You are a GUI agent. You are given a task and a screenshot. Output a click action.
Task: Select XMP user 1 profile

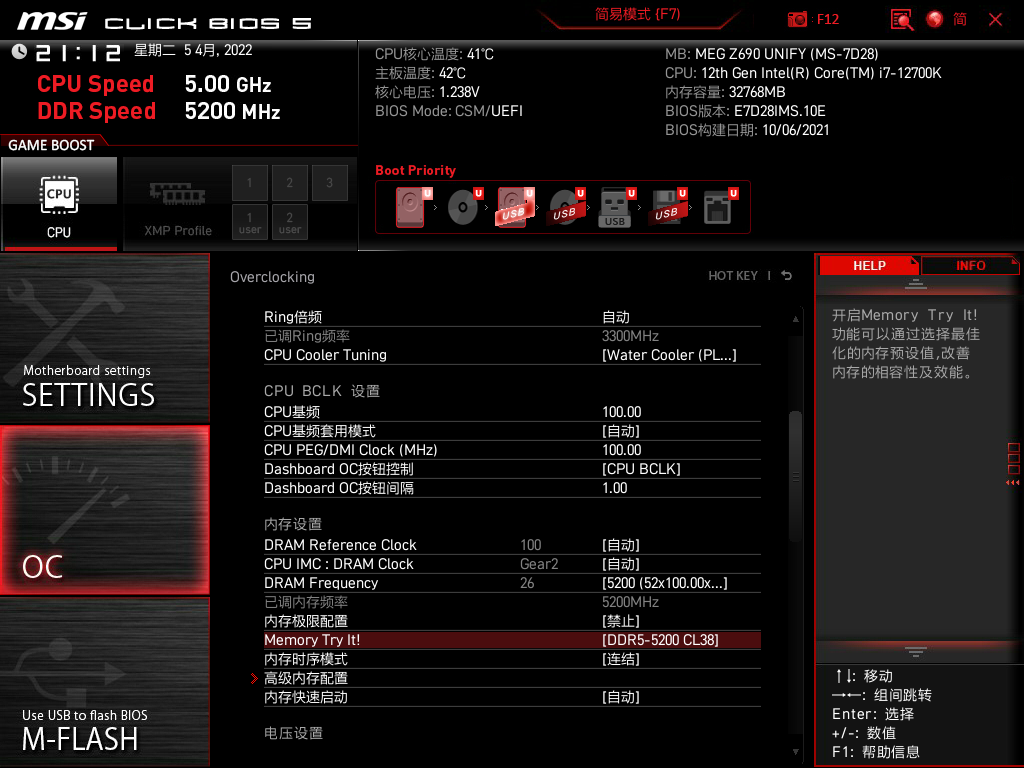249,222
